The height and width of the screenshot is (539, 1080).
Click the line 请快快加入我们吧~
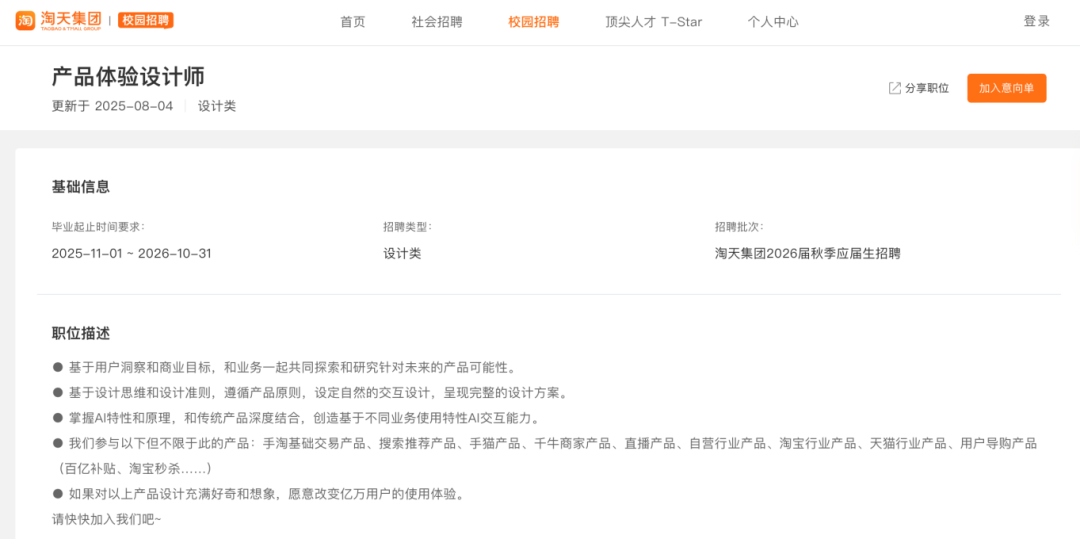107,518
